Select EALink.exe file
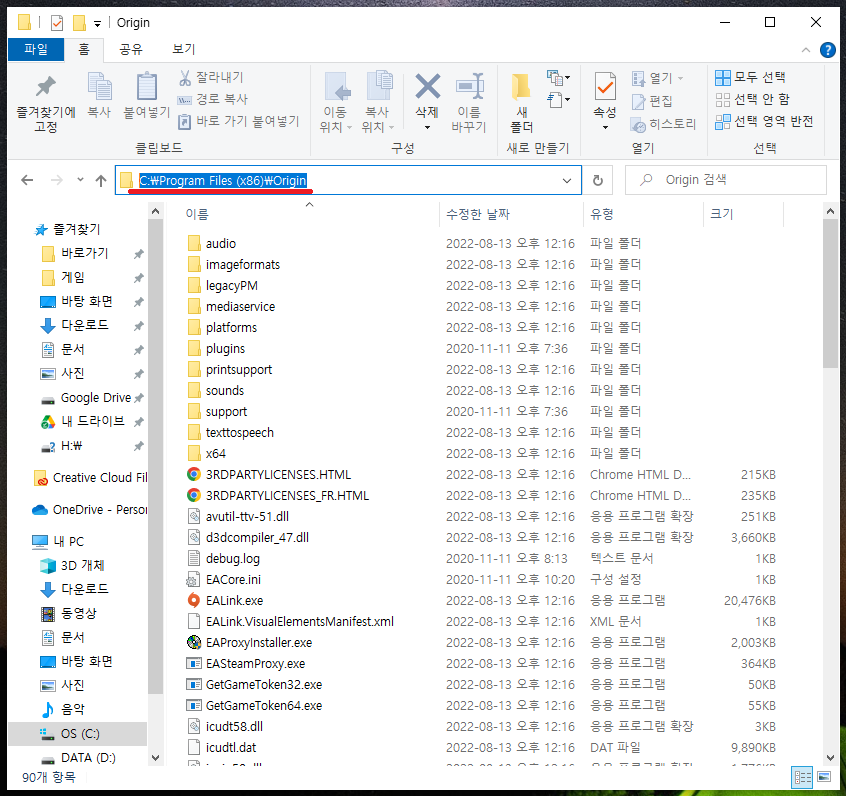Screen dimensions: 846x796 click(234, 601)
